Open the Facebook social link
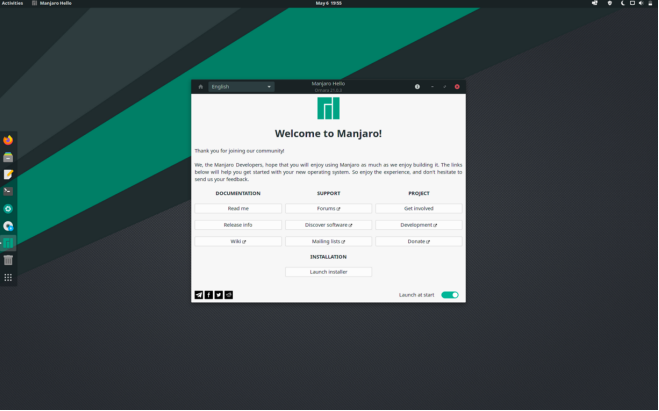 click(x=209, y=295)
